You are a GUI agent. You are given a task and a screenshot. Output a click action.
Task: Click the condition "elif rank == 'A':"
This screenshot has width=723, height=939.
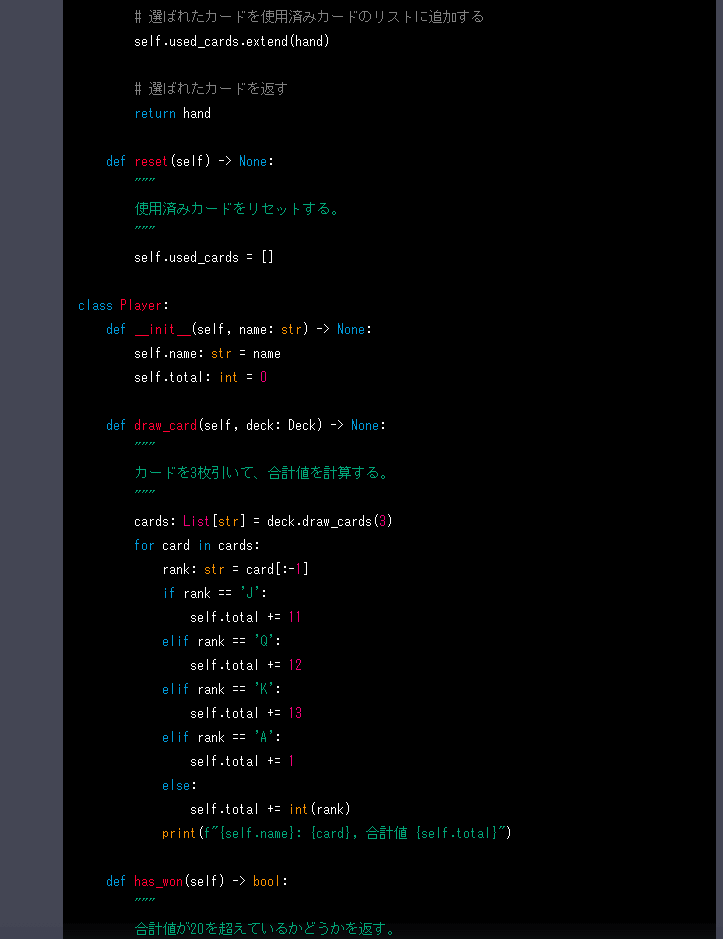[x=222, y=737]
